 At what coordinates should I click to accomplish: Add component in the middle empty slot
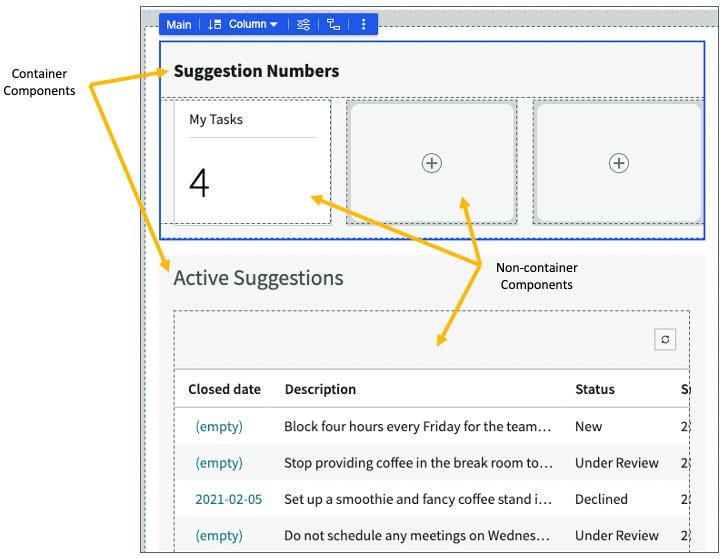click(432, 163)
